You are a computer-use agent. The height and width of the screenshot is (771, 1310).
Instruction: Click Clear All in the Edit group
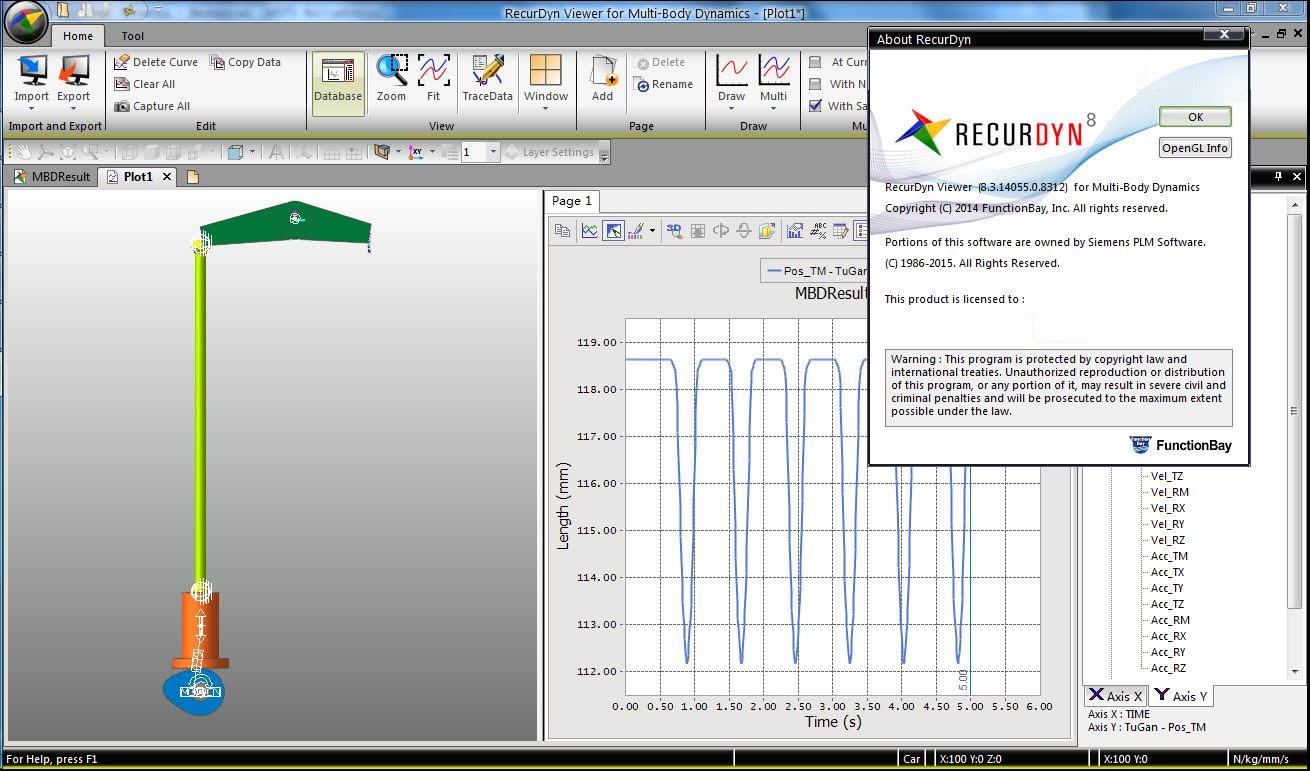coord(144,84)
